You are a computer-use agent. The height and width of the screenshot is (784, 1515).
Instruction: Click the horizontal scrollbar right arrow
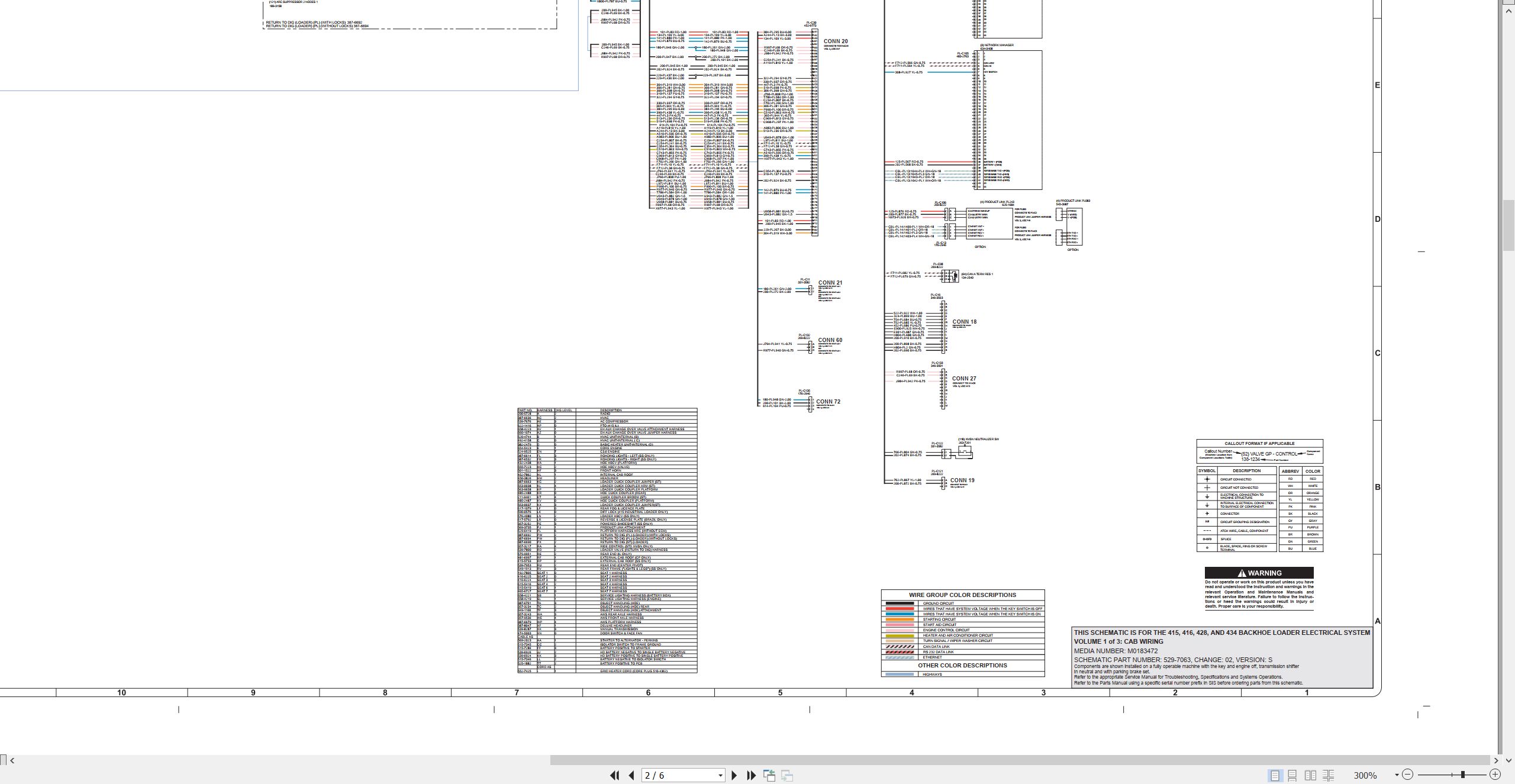(x=1495, y=760)
